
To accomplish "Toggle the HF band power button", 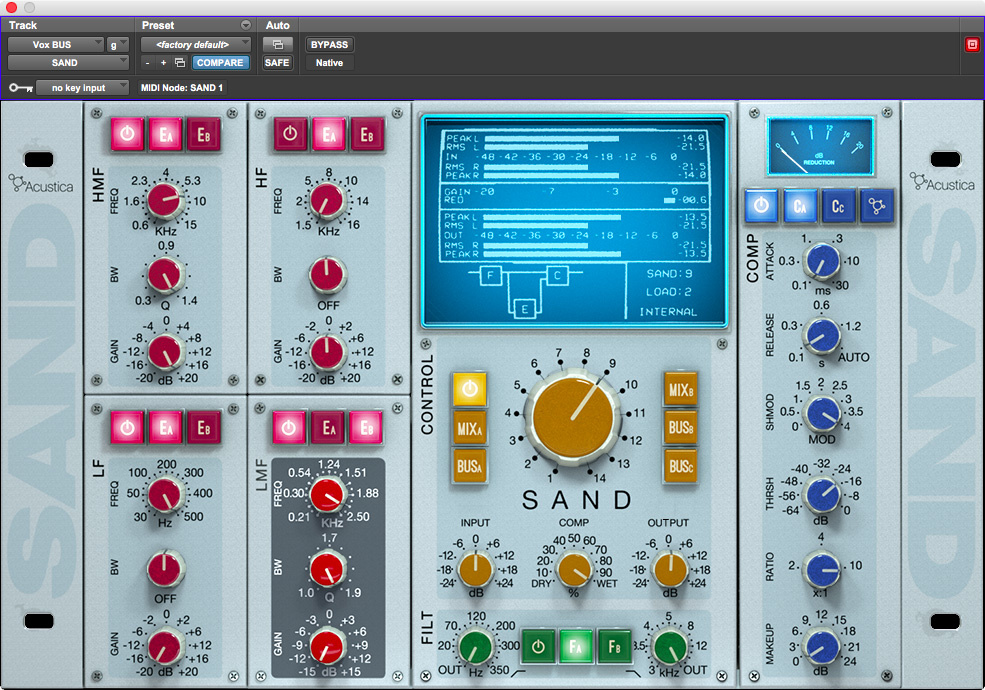I will (290, 134).
